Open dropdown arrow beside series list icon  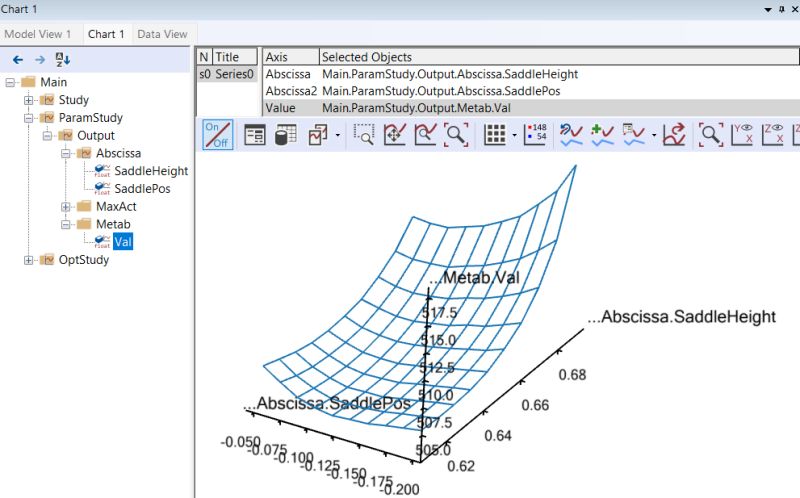point(654,135)
